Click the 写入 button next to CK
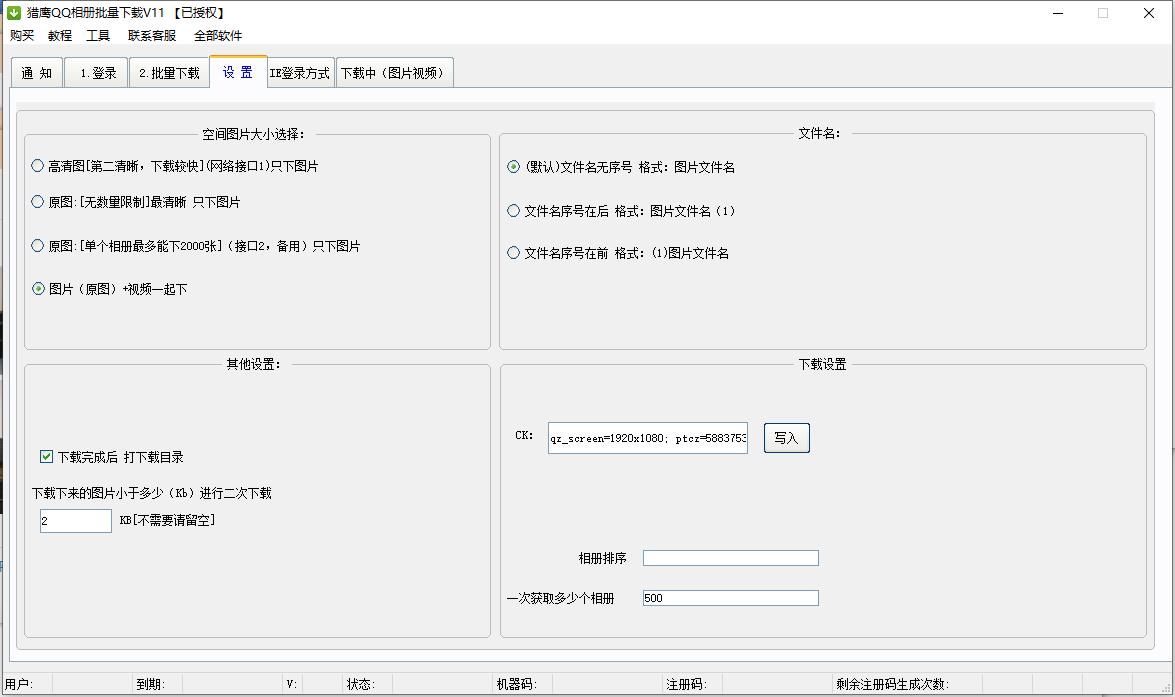 pyautogui.click(x=787, y=438)
